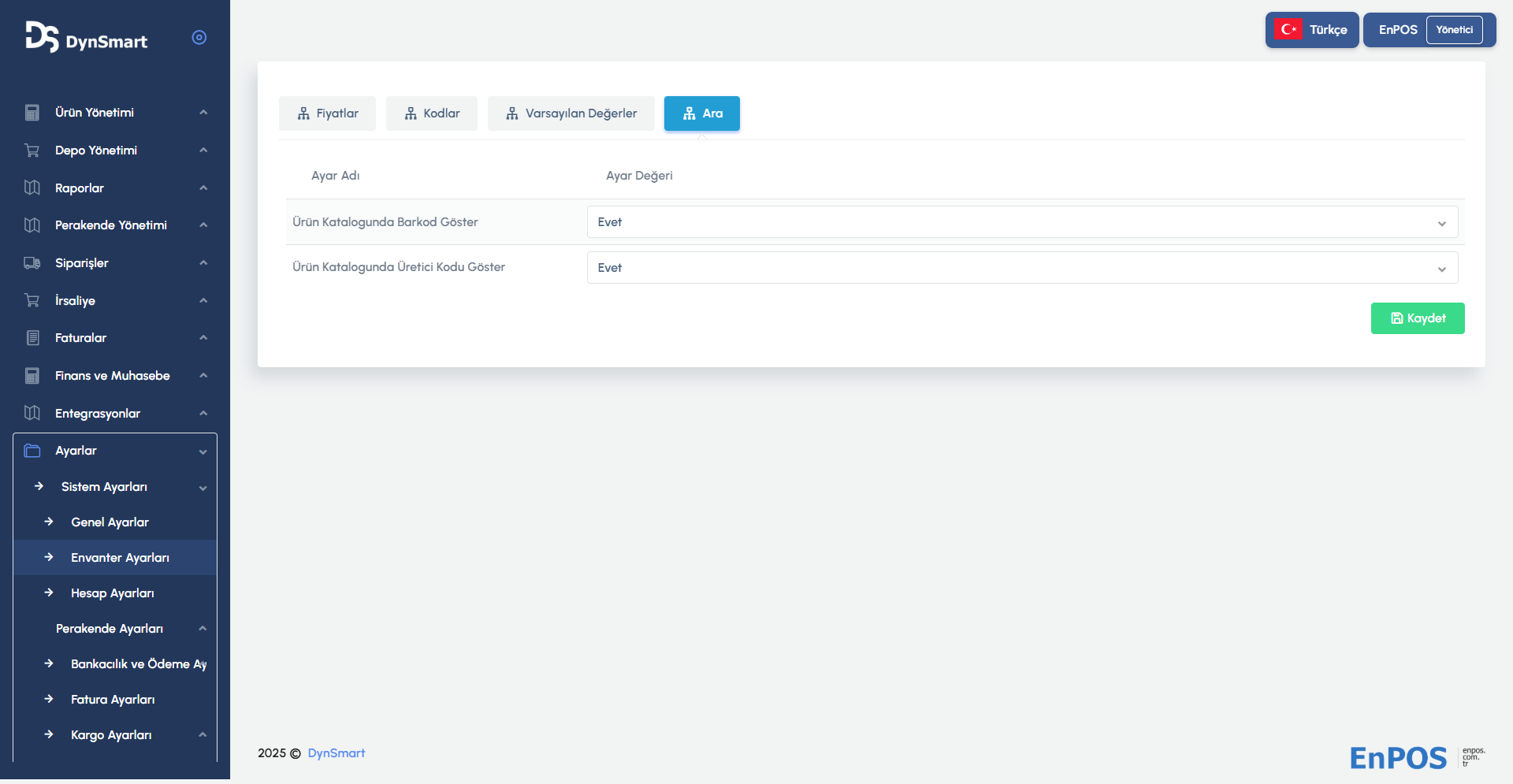
Task: Open Ürün Katalogunda Üretici Kodu Göster dropdown
Action: click(1022, 268)
